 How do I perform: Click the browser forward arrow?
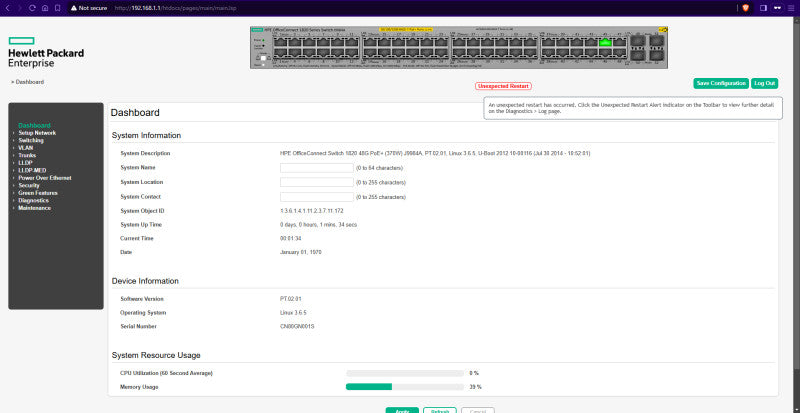tap(20, 8)
